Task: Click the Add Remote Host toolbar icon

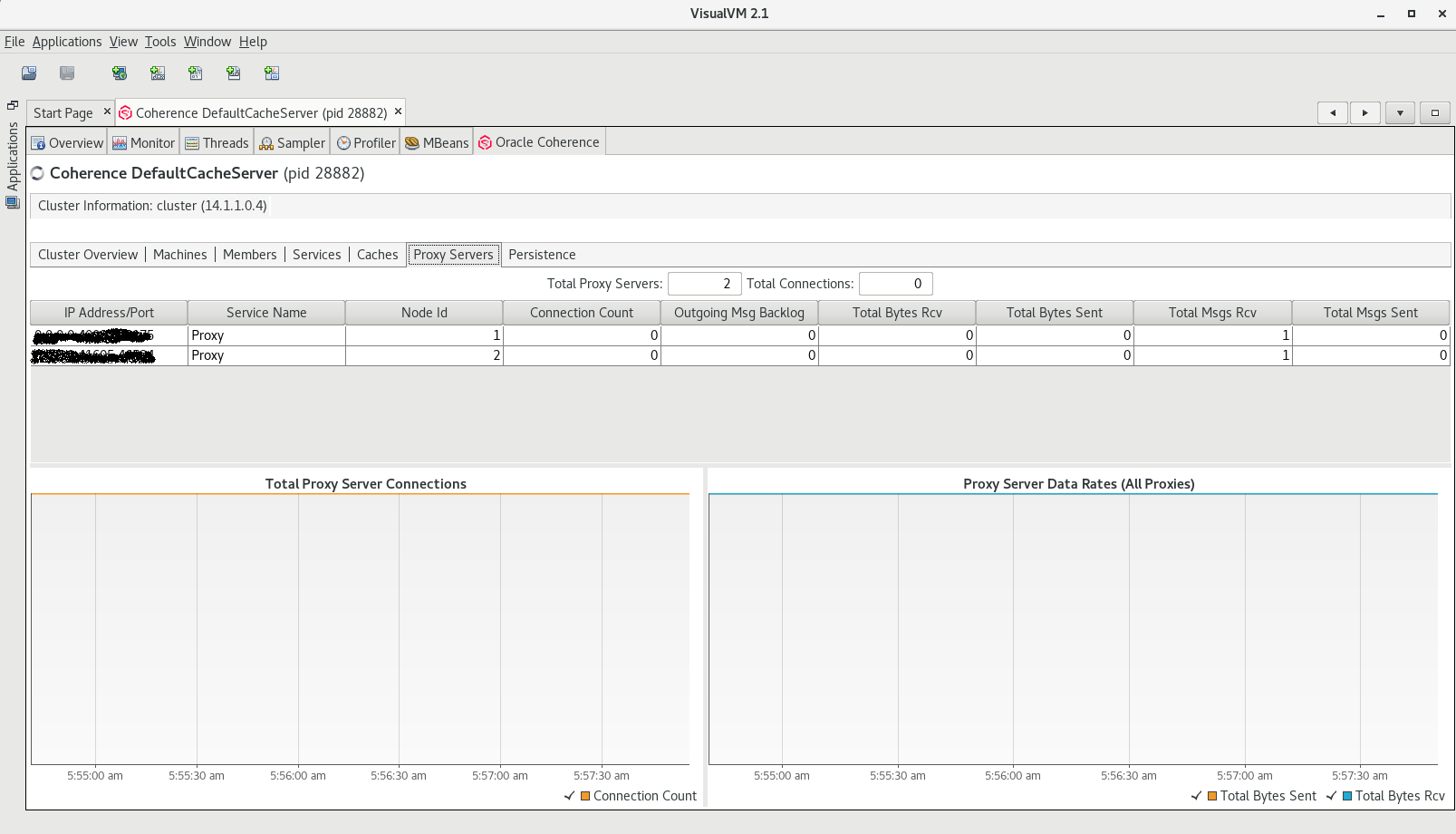Action: coord(120,73)
